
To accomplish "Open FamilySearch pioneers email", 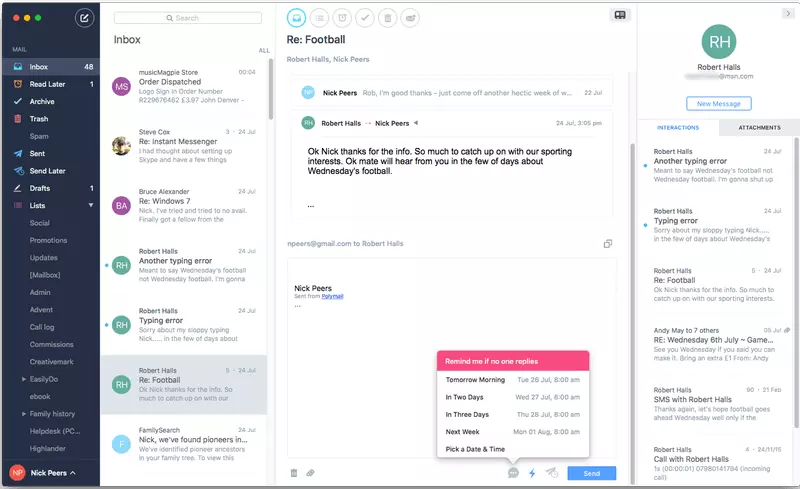I will pos(184,444).
